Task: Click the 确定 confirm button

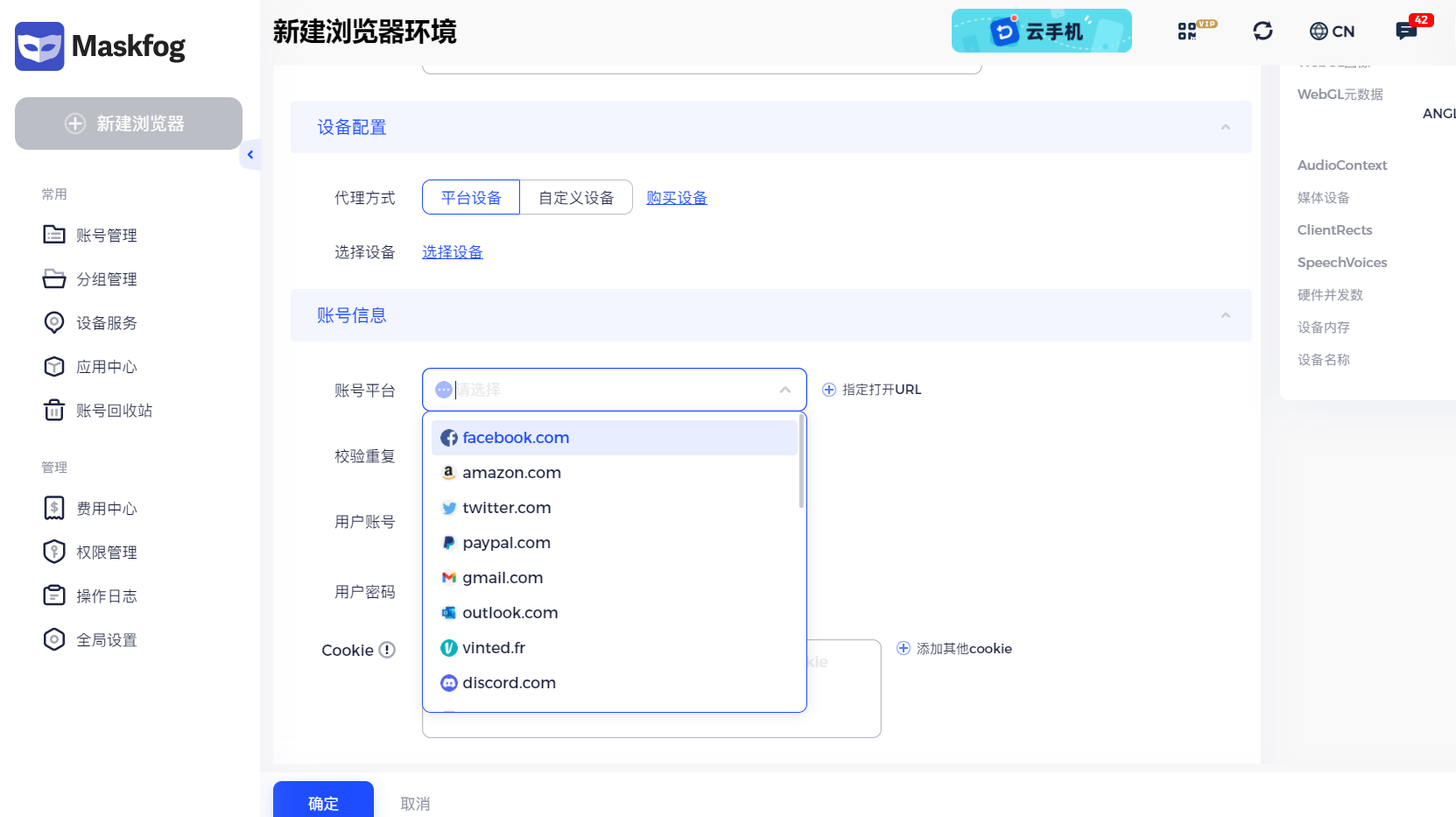Action: 323,801
